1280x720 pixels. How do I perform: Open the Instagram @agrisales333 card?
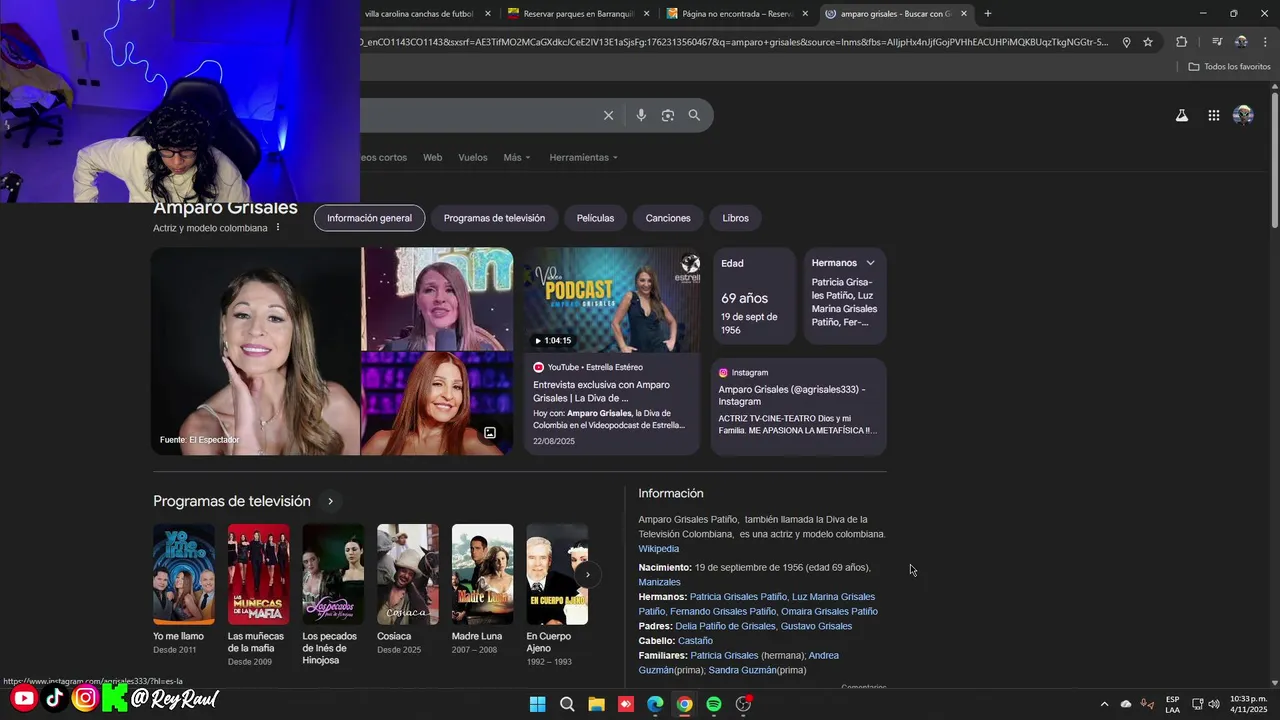(x=798, y=406)
